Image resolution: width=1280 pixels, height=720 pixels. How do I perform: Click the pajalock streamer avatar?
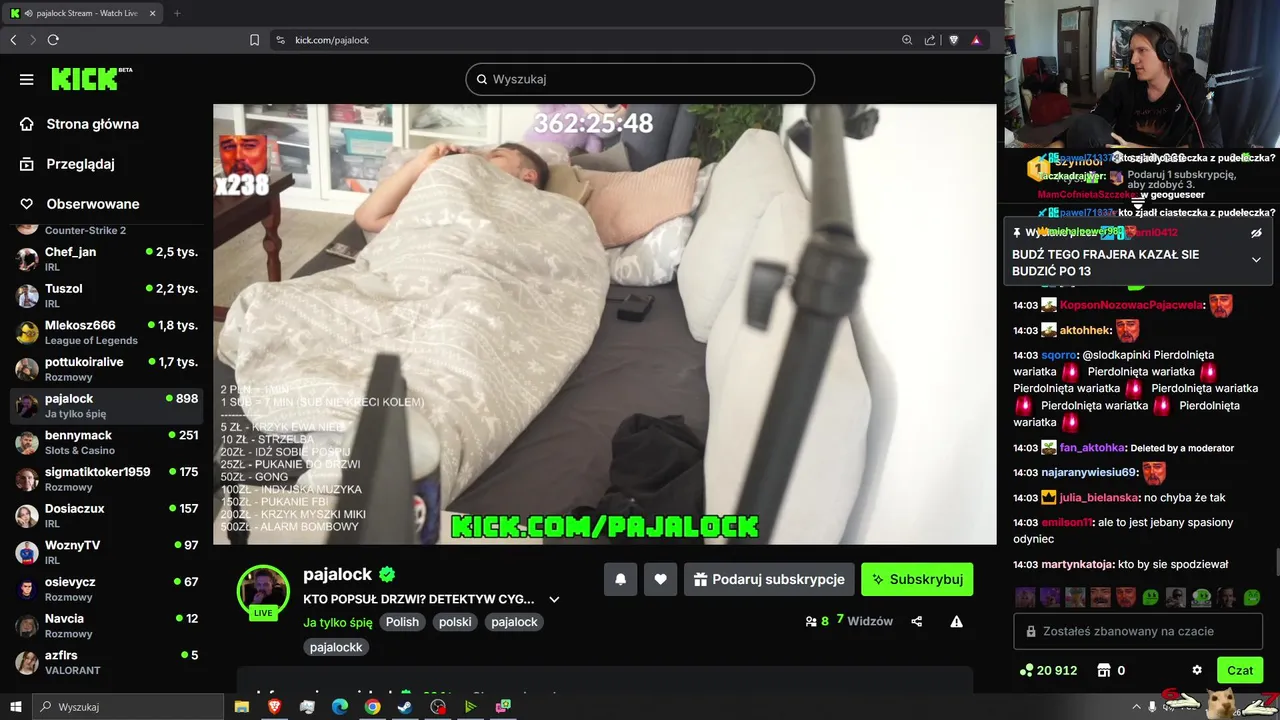[263, 590]
